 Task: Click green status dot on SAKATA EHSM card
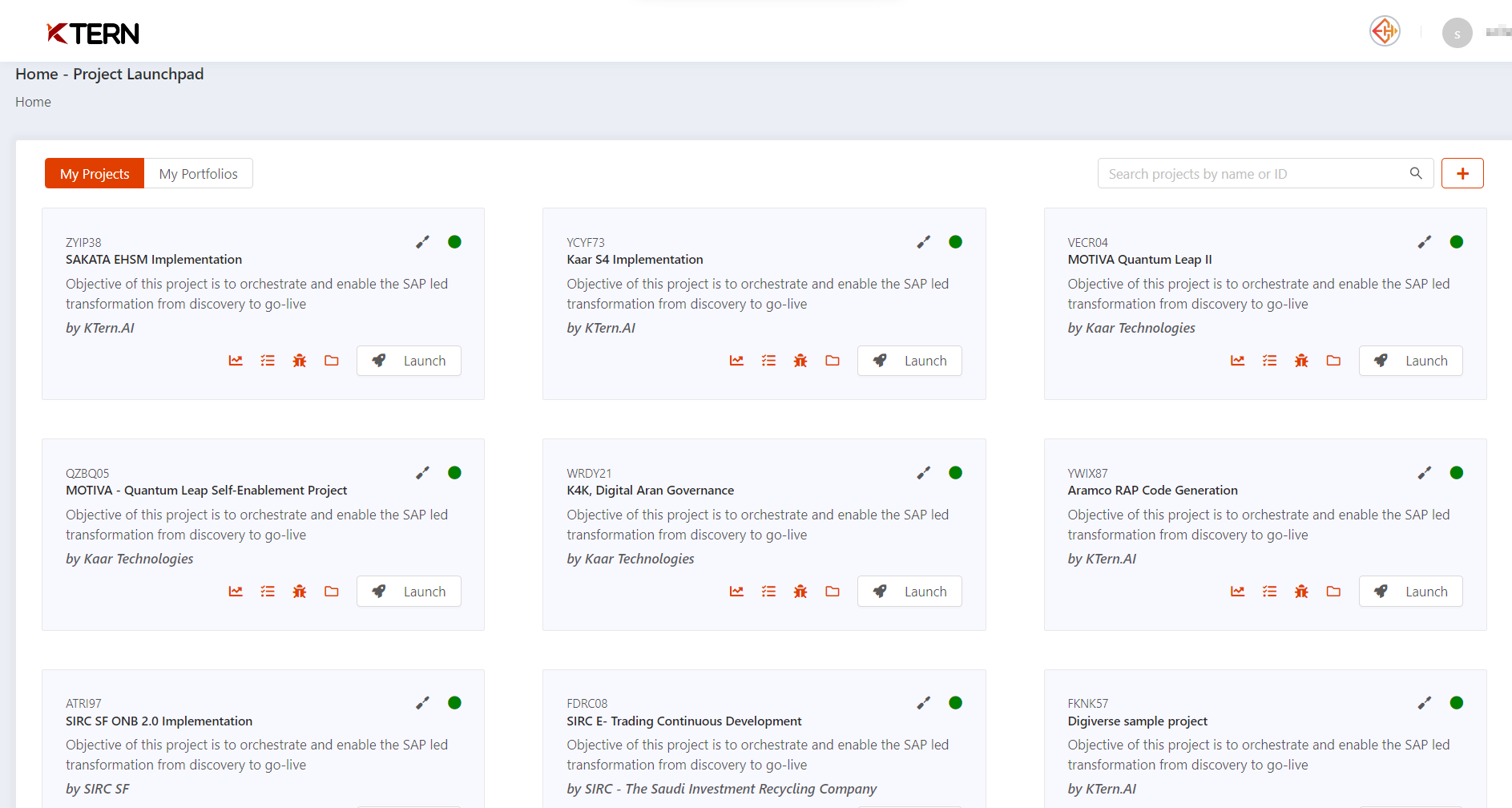click(454, 242)
